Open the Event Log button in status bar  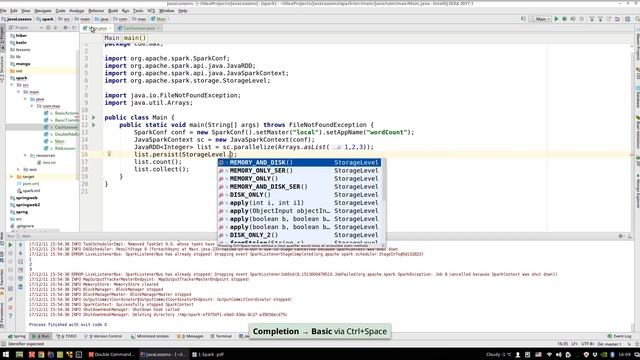[620, 336]
